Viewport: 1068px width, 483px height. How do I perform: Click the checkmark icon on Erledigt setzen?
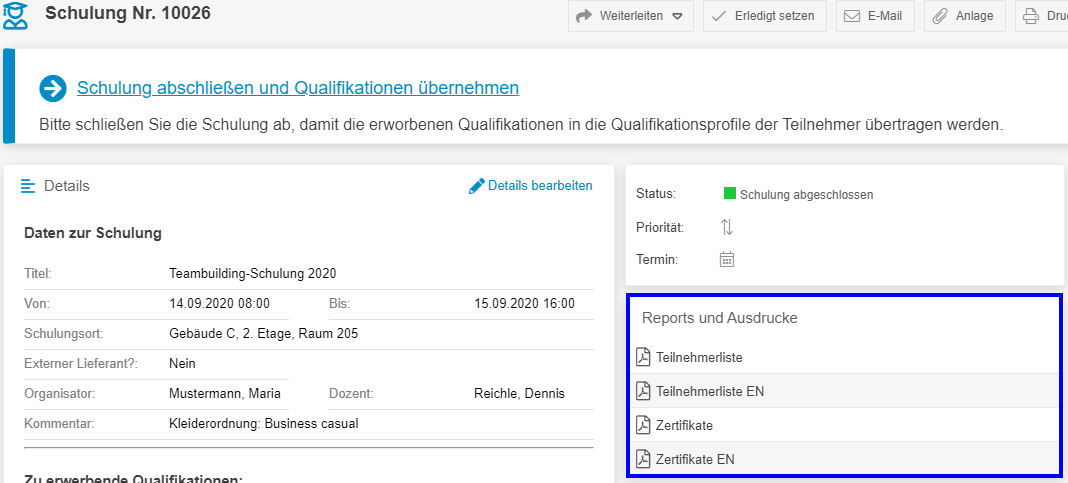719,16
